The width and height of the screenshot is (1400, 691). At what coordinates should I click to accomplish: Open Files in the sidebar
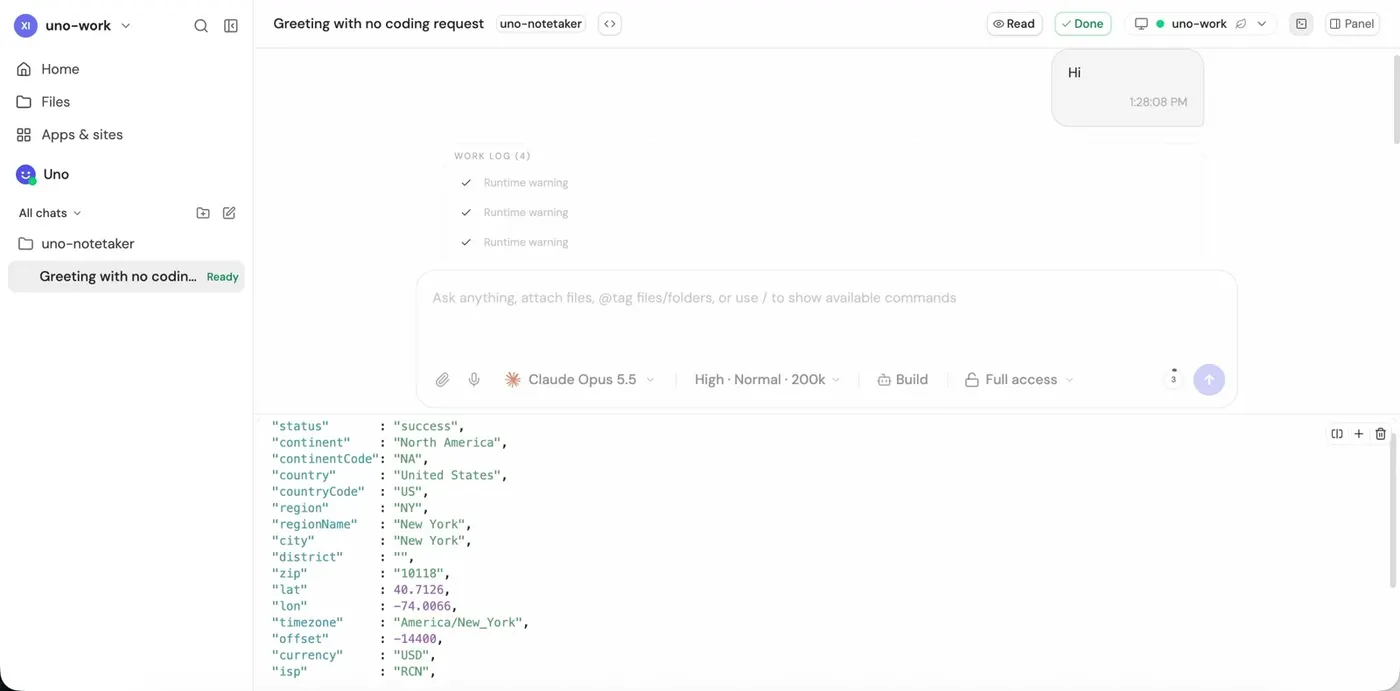[x=55, y=102]
